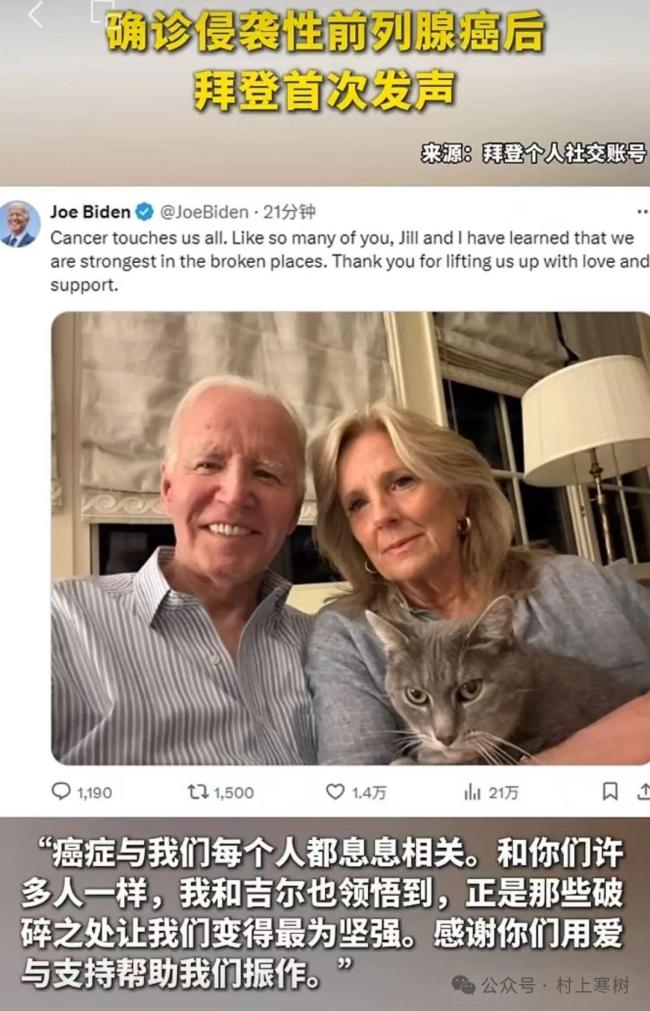Viewport: 650px width, 1011px height.
Task: Click the 1,190 replies count
Action: pos(94,792)
